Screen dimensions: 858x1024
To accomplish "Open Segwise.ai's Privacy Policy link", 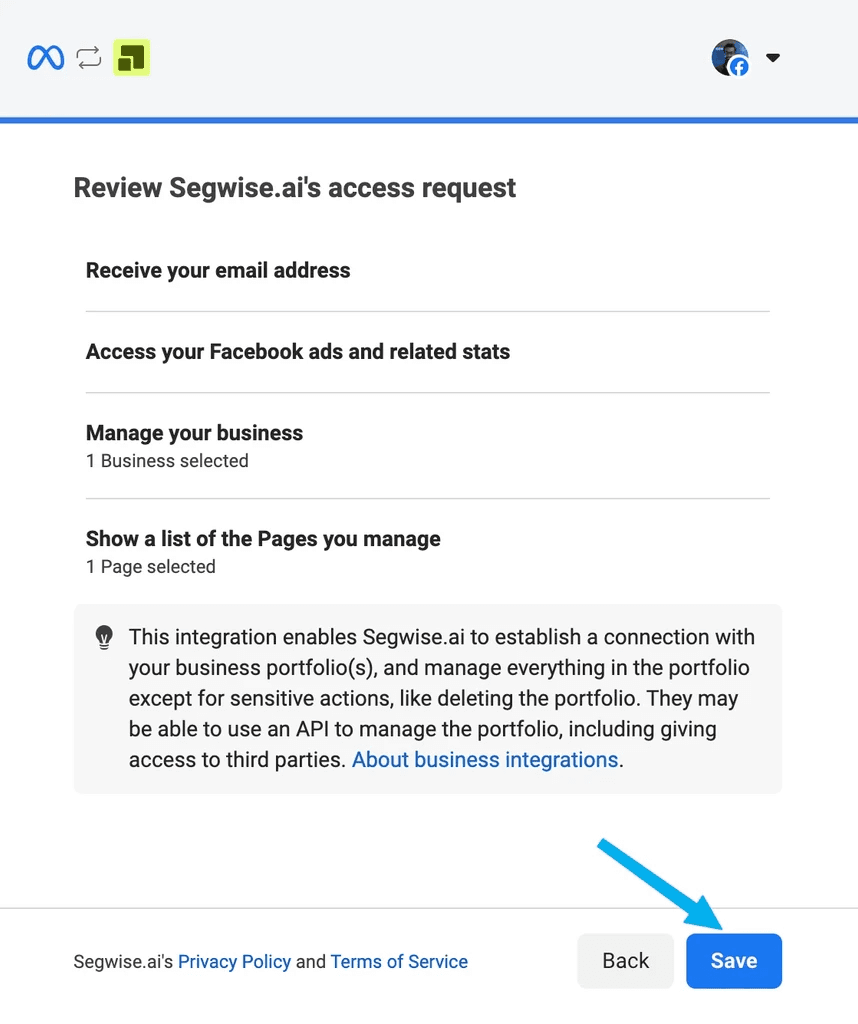I will click(x=234, y=962).
